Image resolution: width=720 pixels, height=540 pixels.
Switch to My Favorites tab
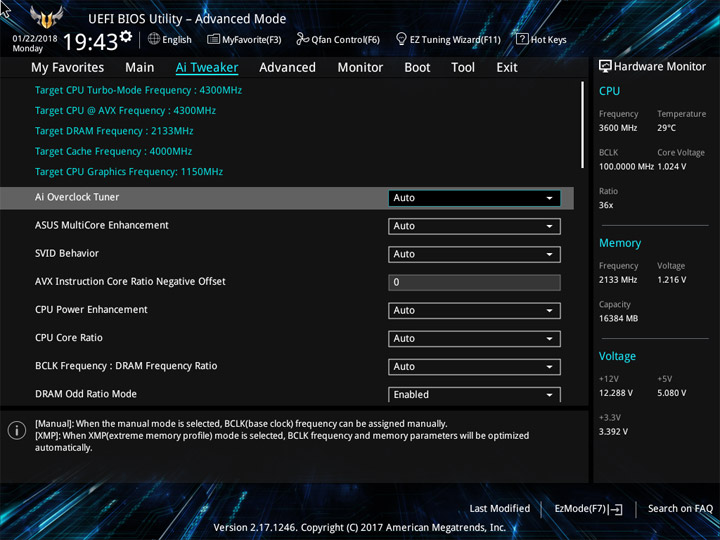coord(68,68)
